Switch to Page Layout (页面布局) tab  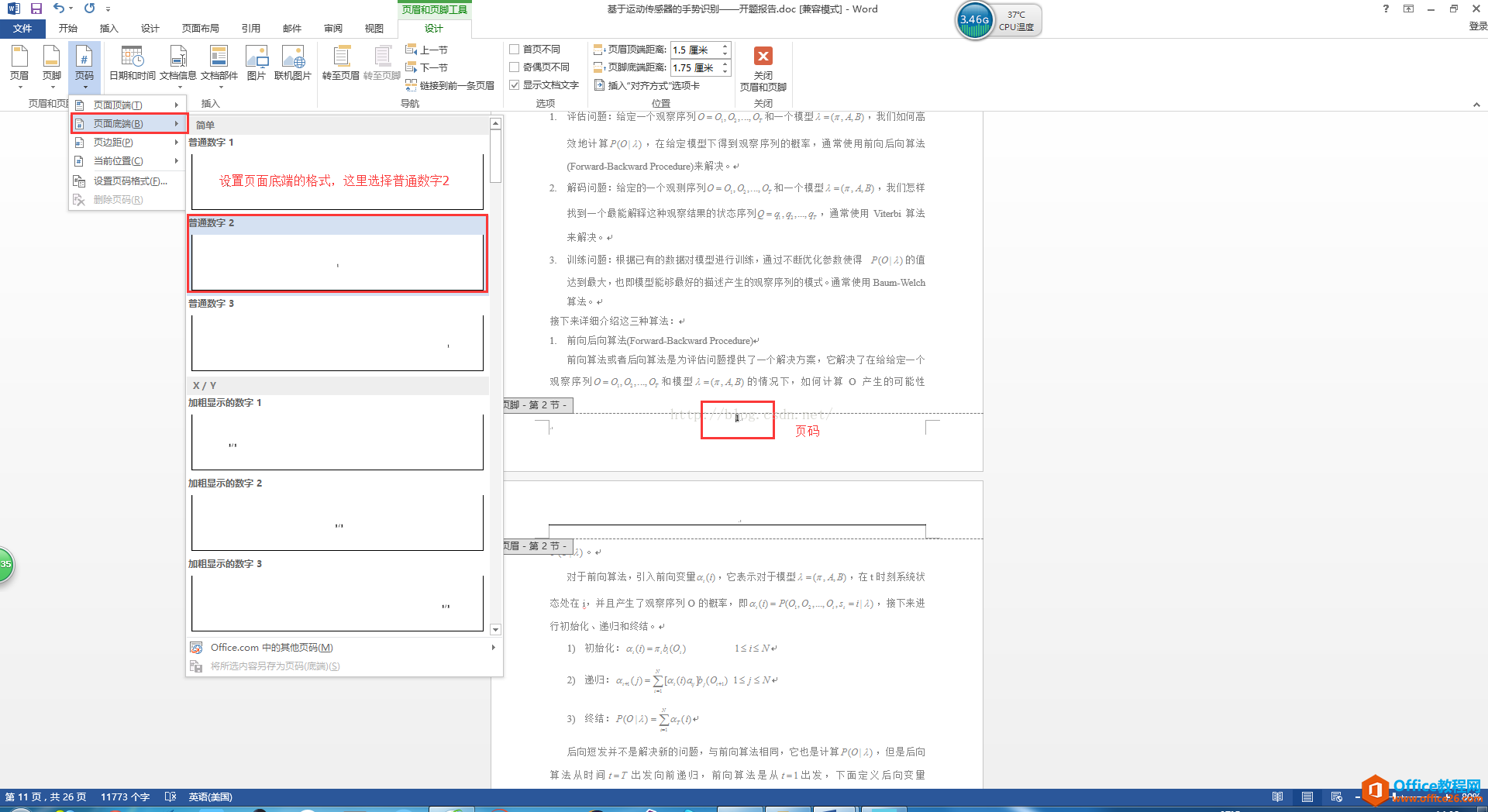click(x=201, y=29)
